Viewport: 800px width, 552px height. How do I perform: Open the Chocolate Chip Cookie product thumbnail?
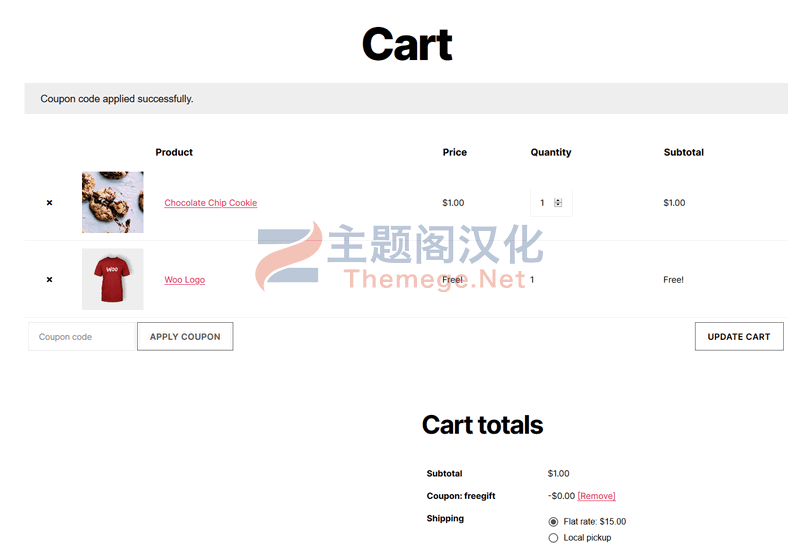(x=113, y=202)
